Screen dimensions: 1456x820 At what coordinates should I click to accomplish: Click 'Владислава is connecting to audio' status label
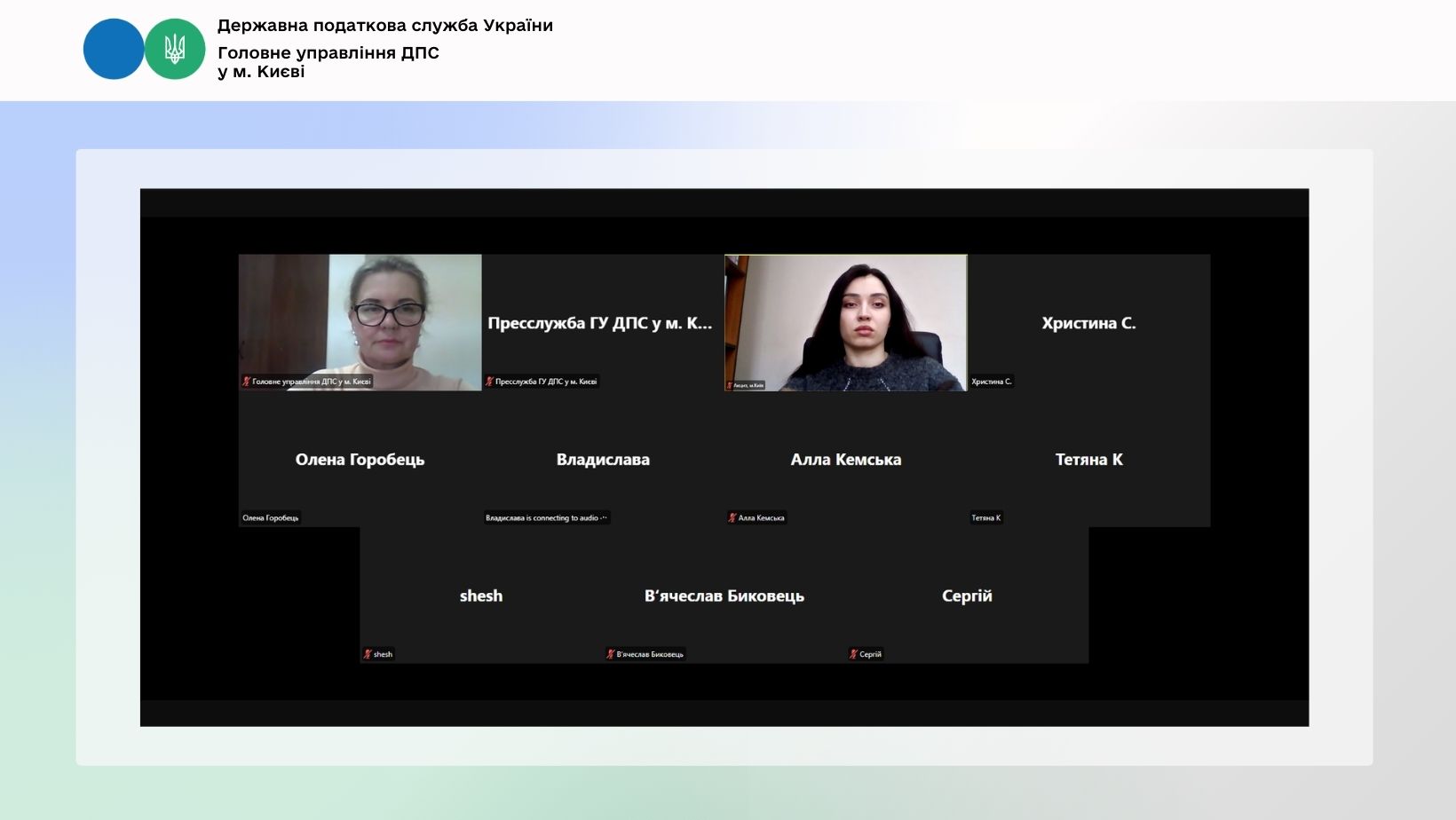[x=546, y=518]
